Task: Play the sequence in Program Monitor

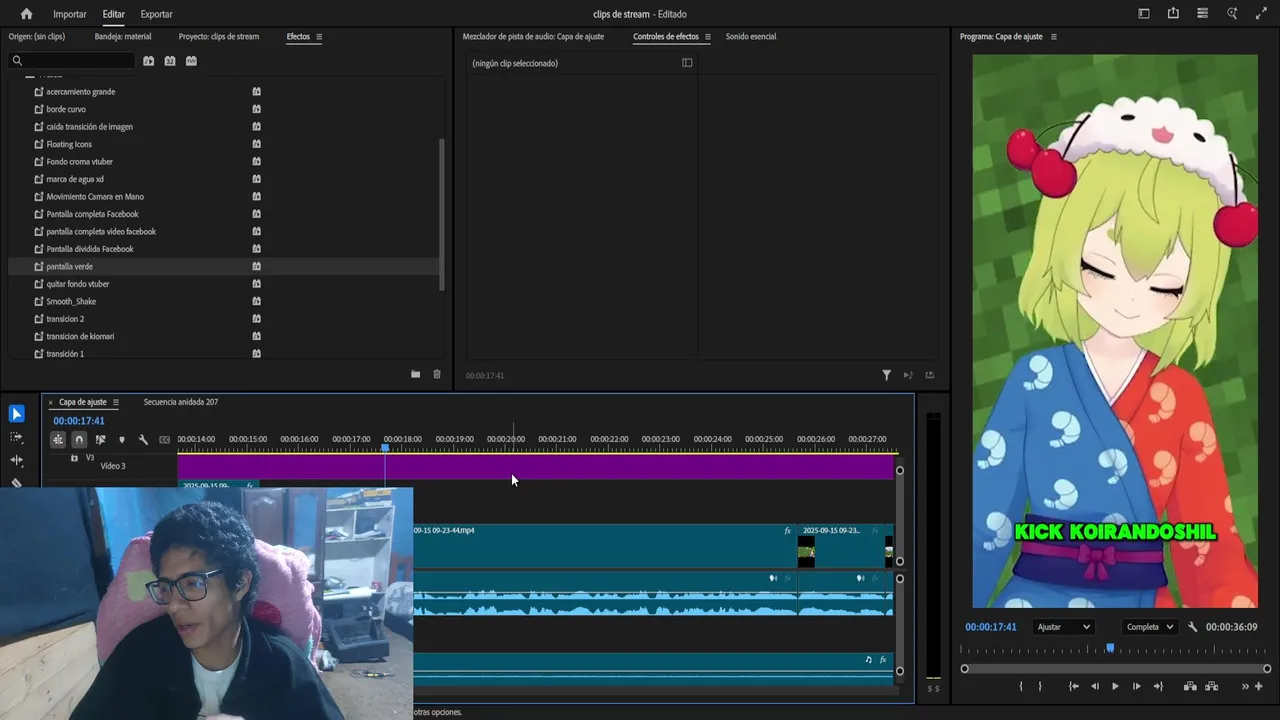Action: (1115, 686)
